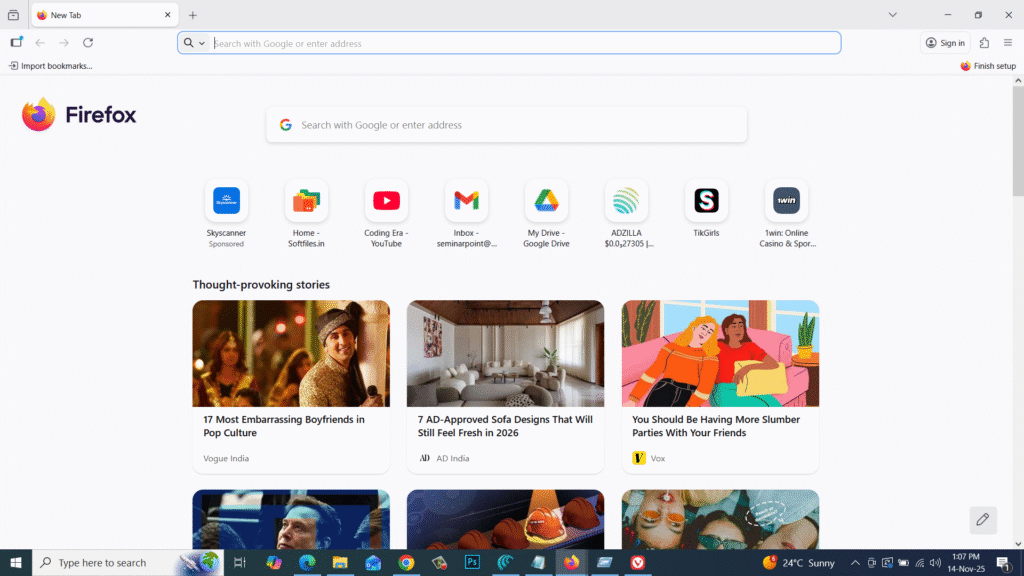Open the My Drive Google Drive shortcut
The width and height of the screenshot is (1024, 576).
(546, 200)
